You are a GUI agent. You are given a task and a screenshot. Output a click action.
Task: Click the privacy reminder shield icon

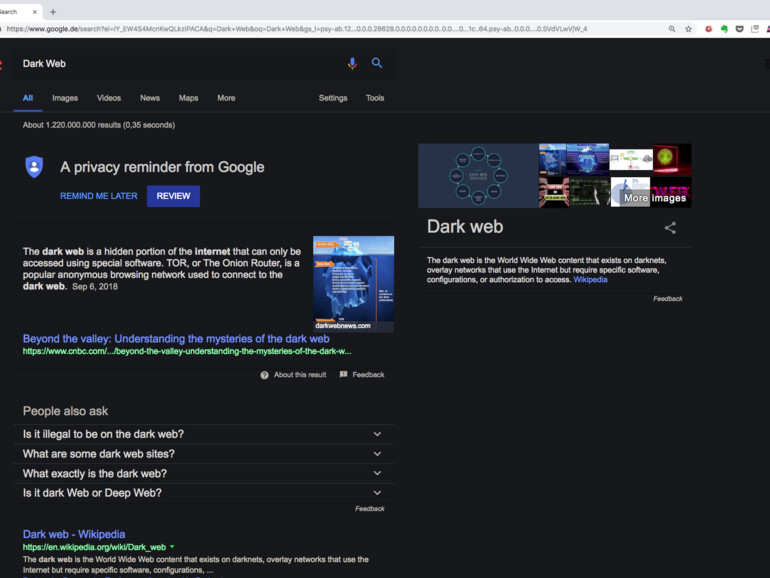[x=34, y=167]
